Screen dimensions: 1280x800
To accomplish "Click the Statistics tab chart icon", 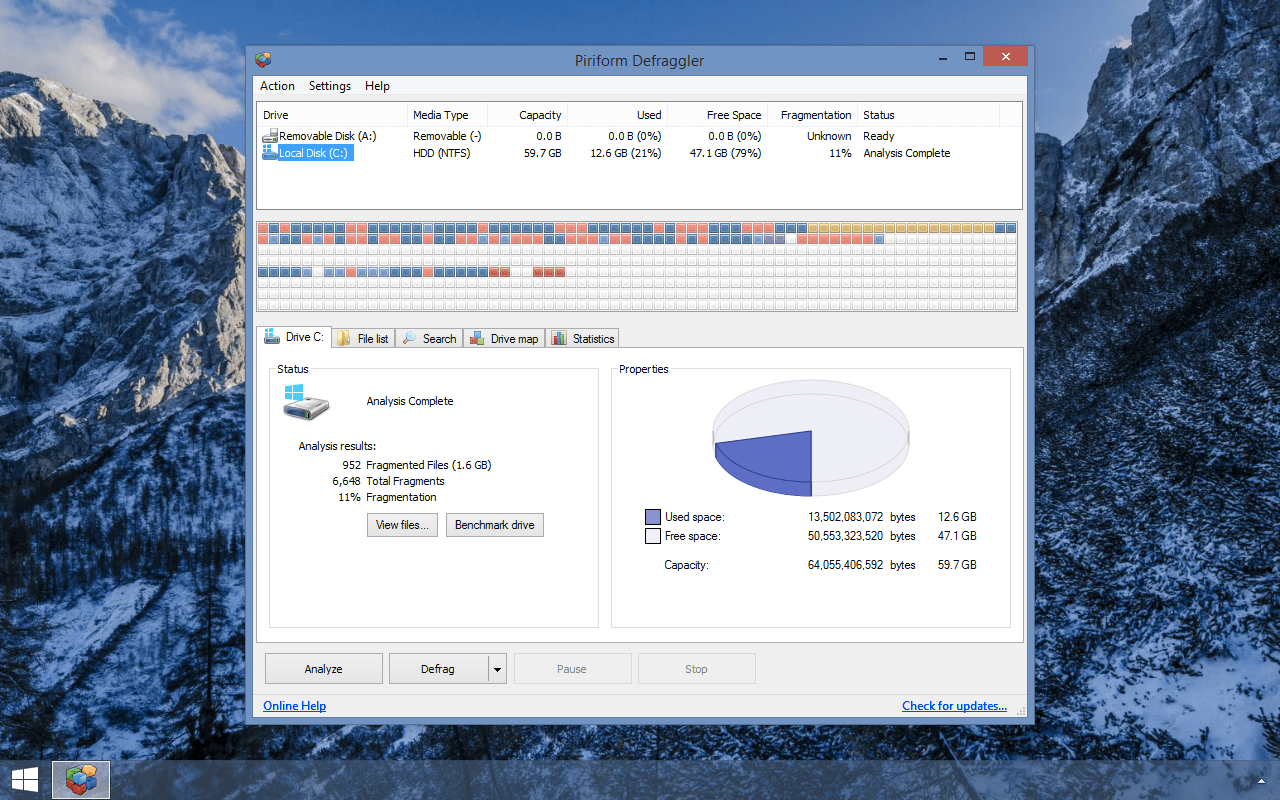I will coord(559,339).
